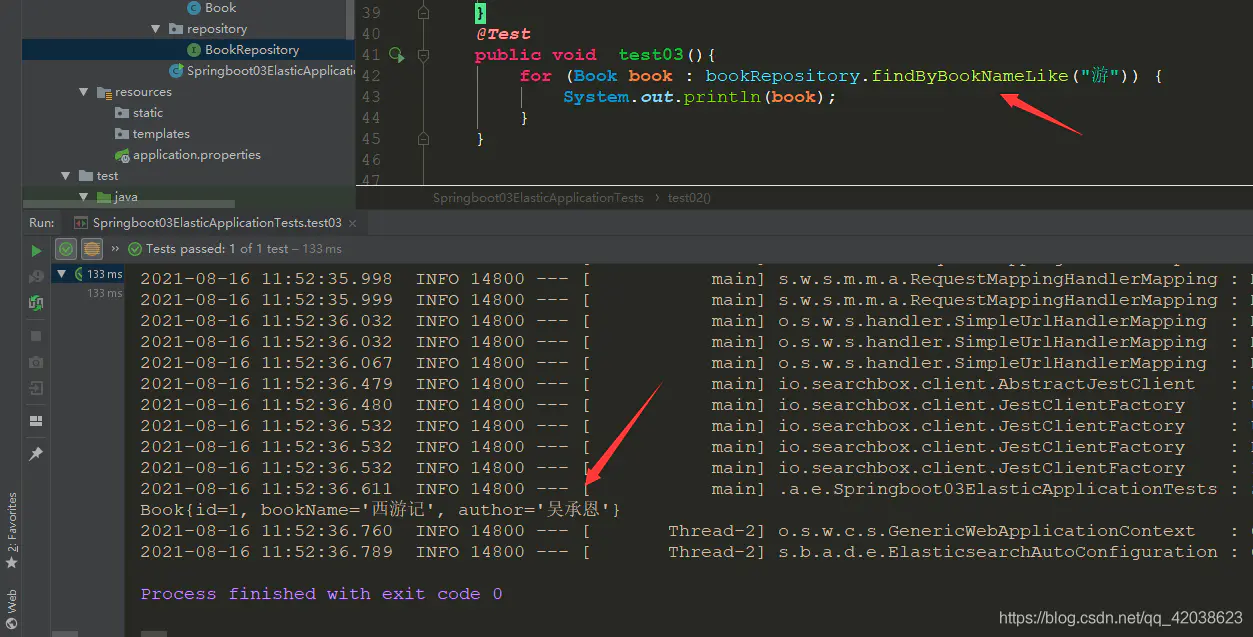Select the resources folder
The width and height of the screenshot is (1253, 637).
(134, 92)
